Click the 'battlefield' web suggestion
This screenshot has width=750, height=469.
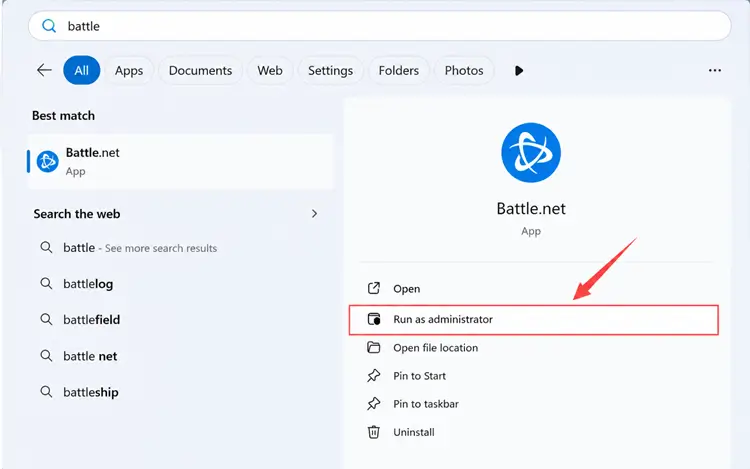pyautogui.click(x=91, y=319)
